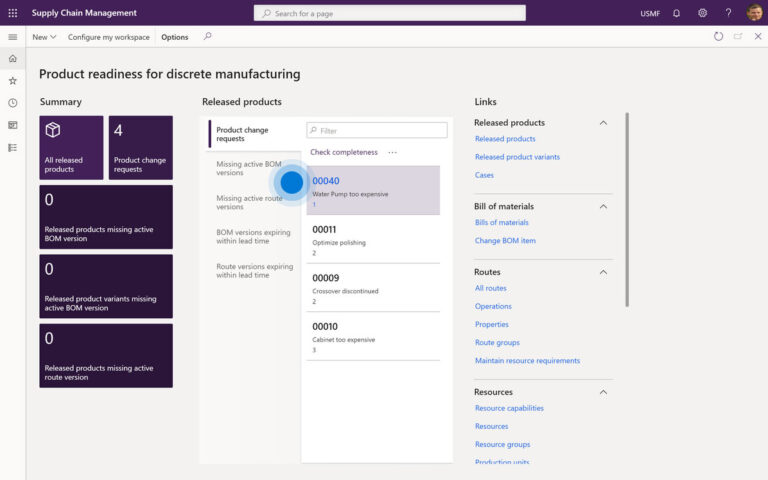Screen dimensions: 768x480
Task: Collapse the Released products links group
Action: (x=603, y=123)
